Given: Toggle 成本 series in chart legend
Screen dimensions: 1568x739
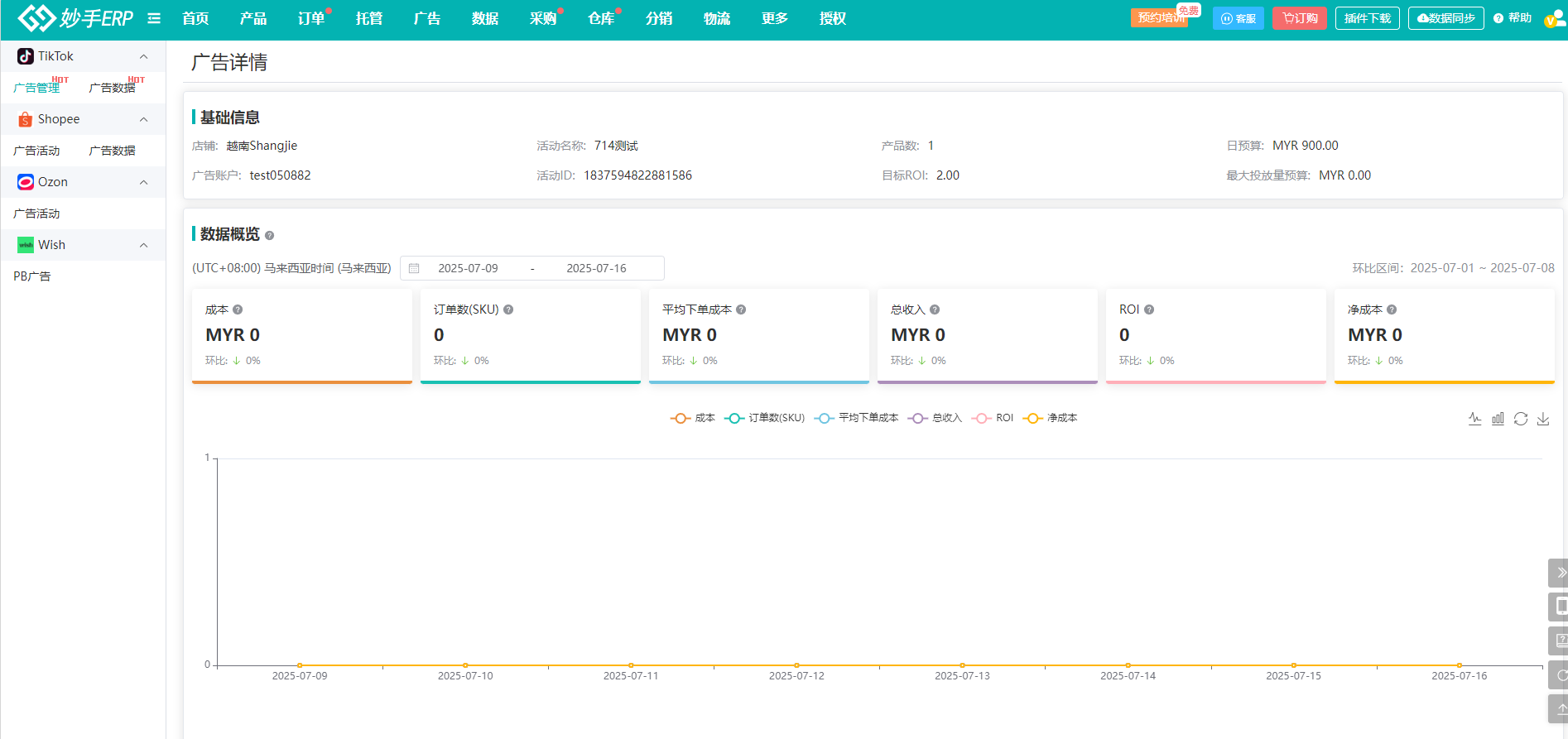Looking at the screenshot, I should (692, 418).
